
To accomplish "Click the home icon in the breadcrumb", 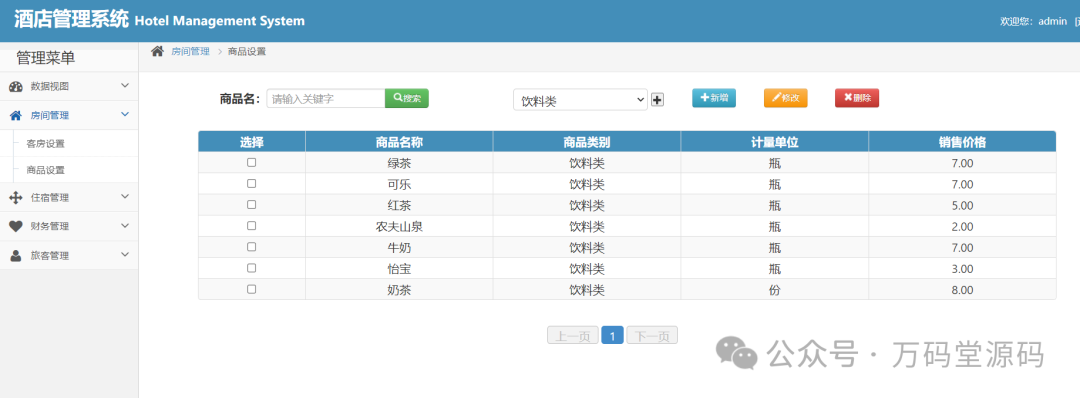I will (x=158, y=51).
